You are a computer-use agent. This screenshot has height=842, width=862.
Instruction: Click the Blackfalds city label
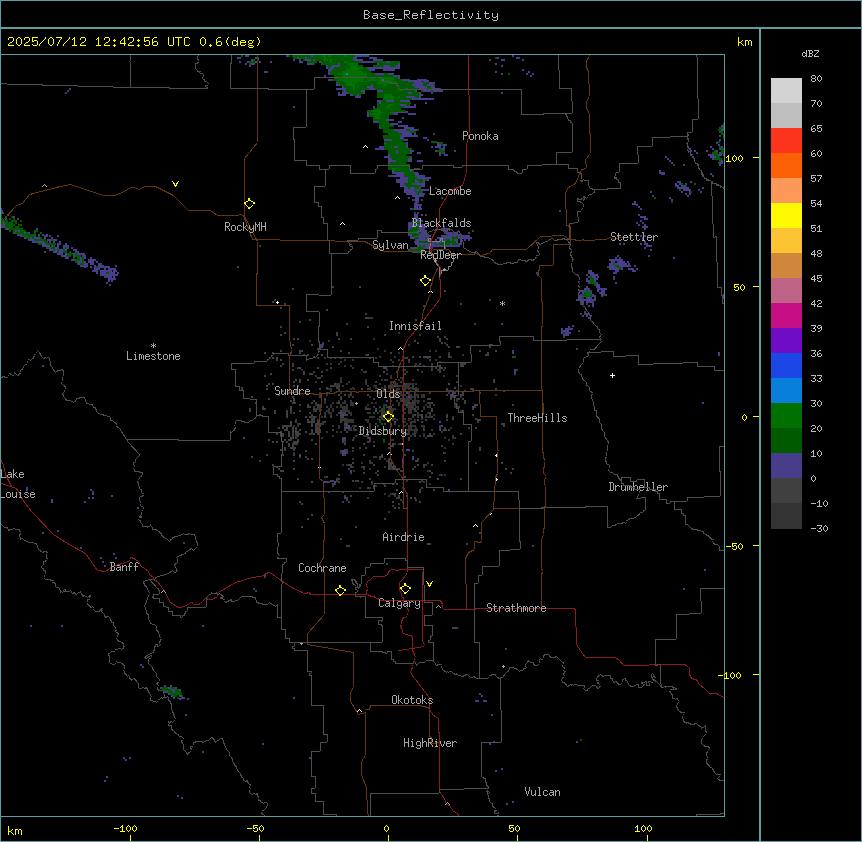(x=441, y=223)
